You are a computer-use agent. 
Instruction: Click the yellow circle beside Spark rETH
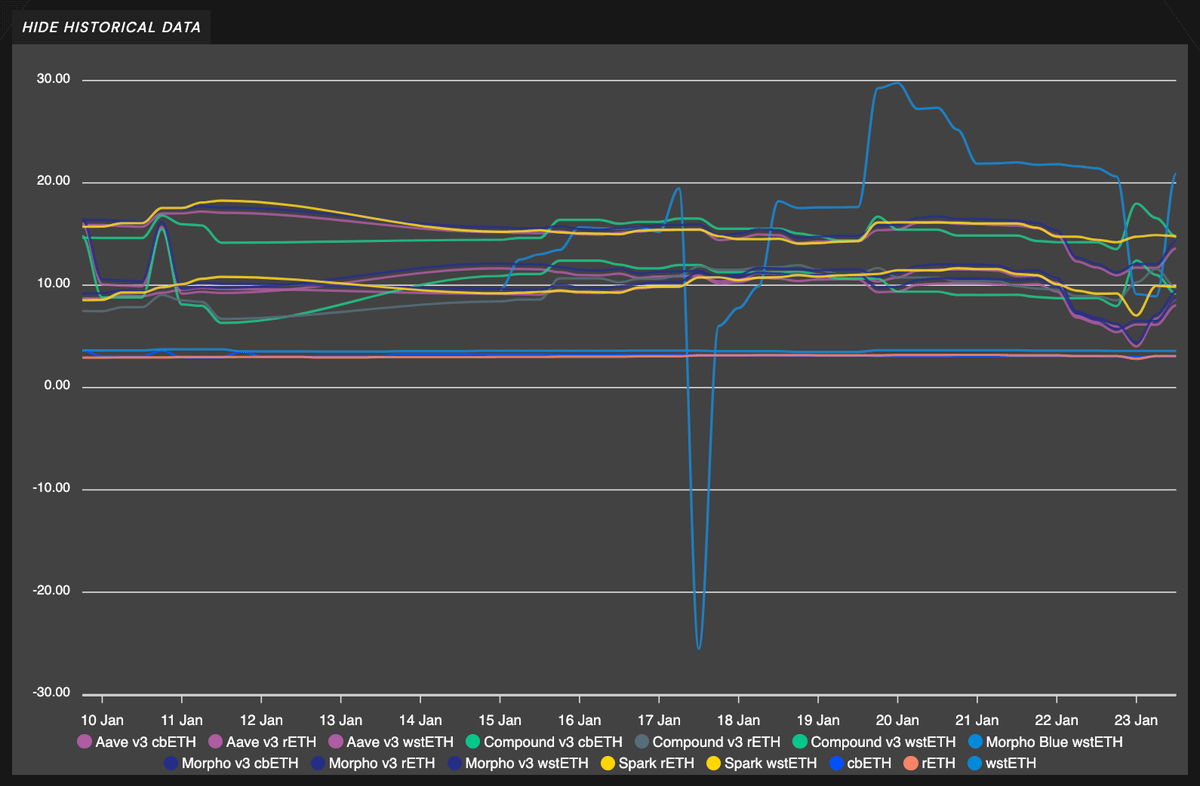pos(605,763)
